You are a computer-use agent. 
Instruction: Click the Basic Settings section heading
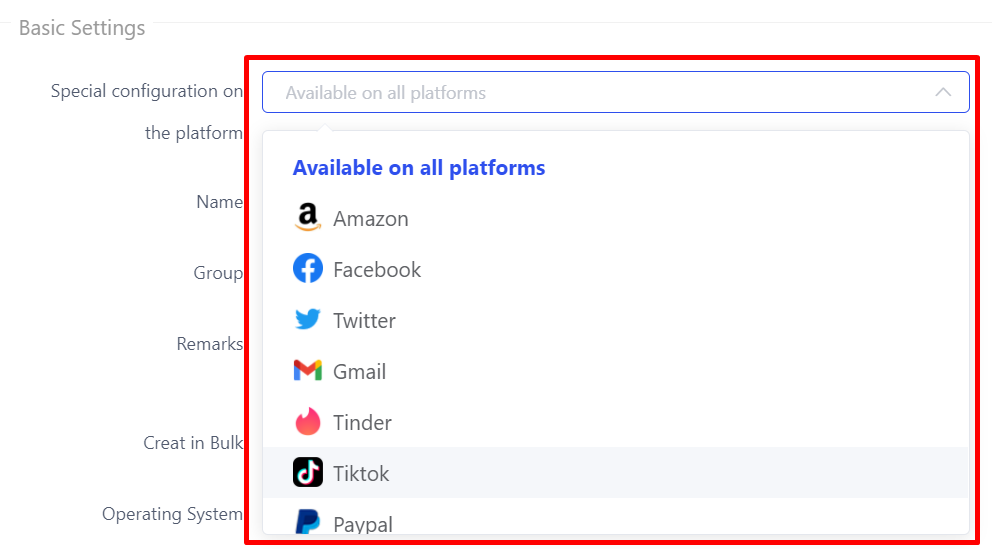click(82, 28)
